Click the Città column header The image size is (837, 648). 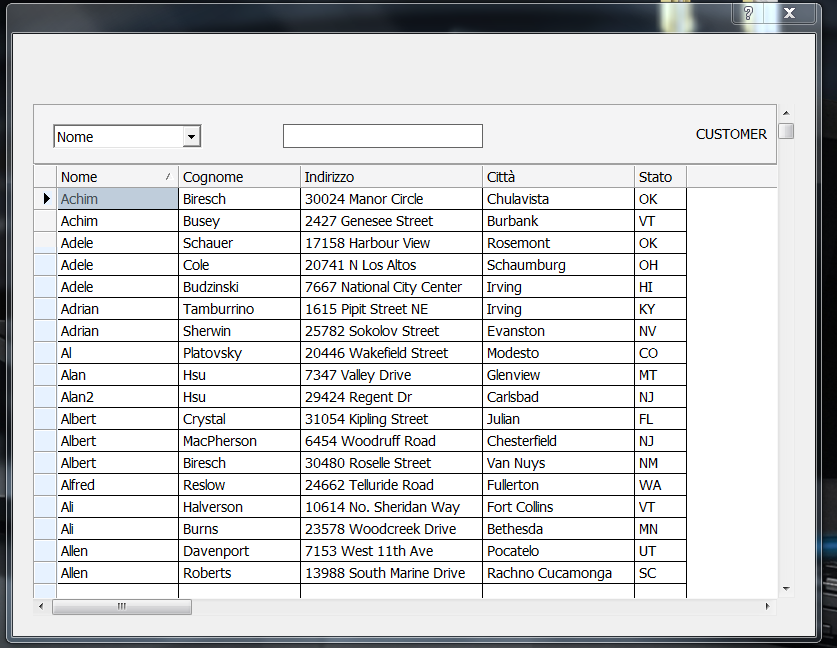pyautogui.click(x=558, y=177)
